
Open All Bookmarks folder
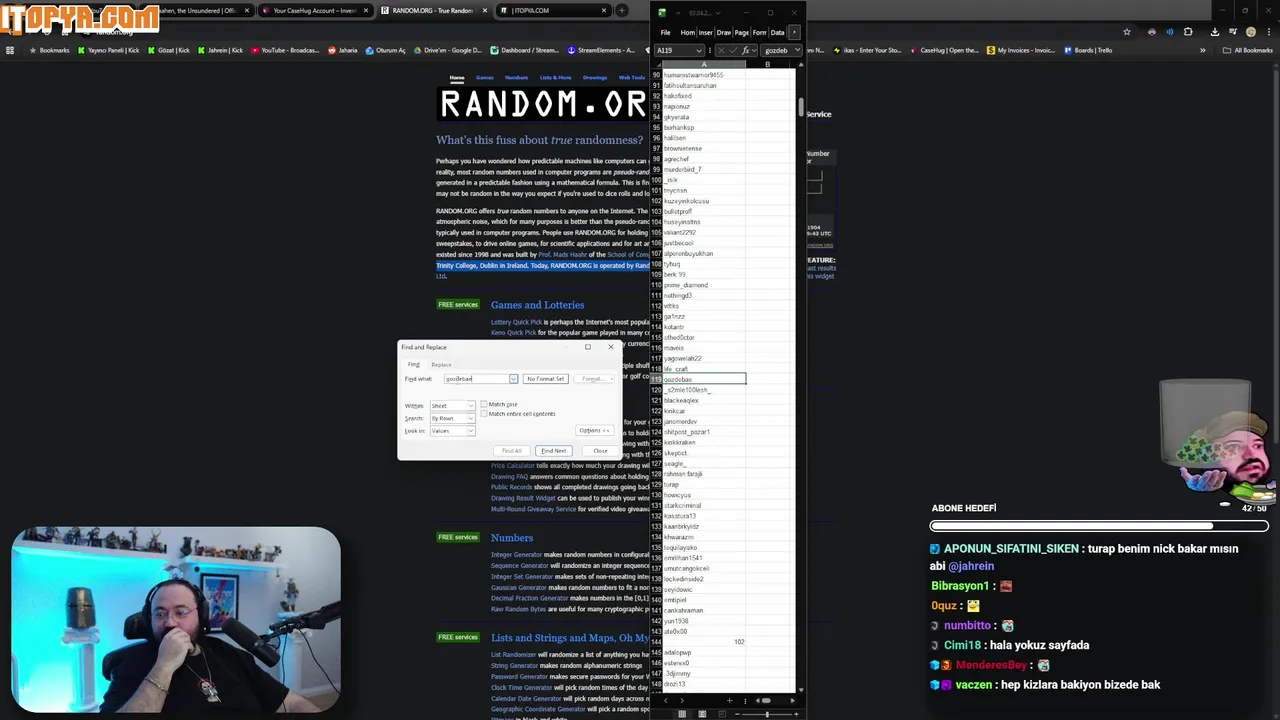tap(1249, 50)
